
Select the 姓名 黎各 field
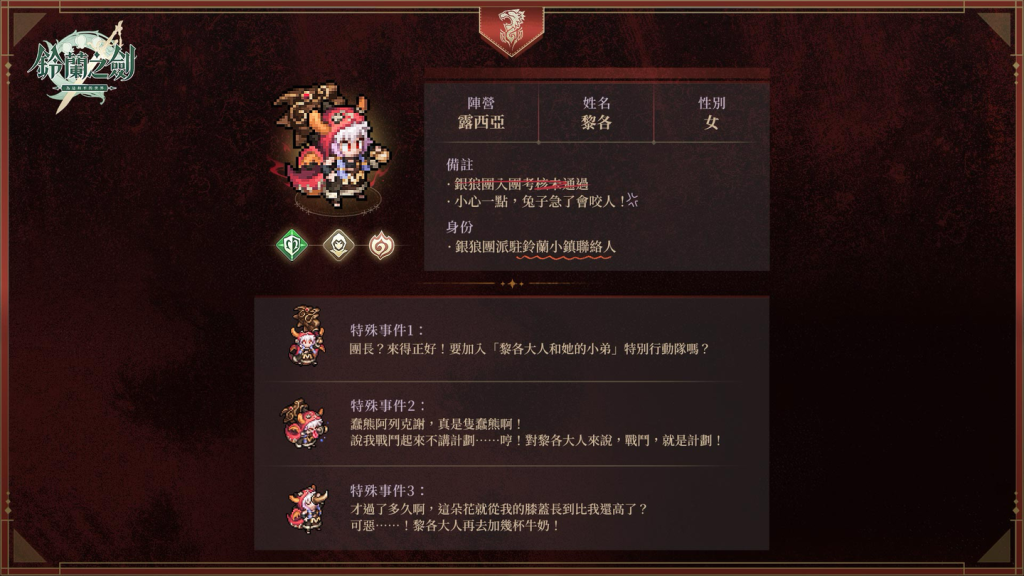[596, 113]
